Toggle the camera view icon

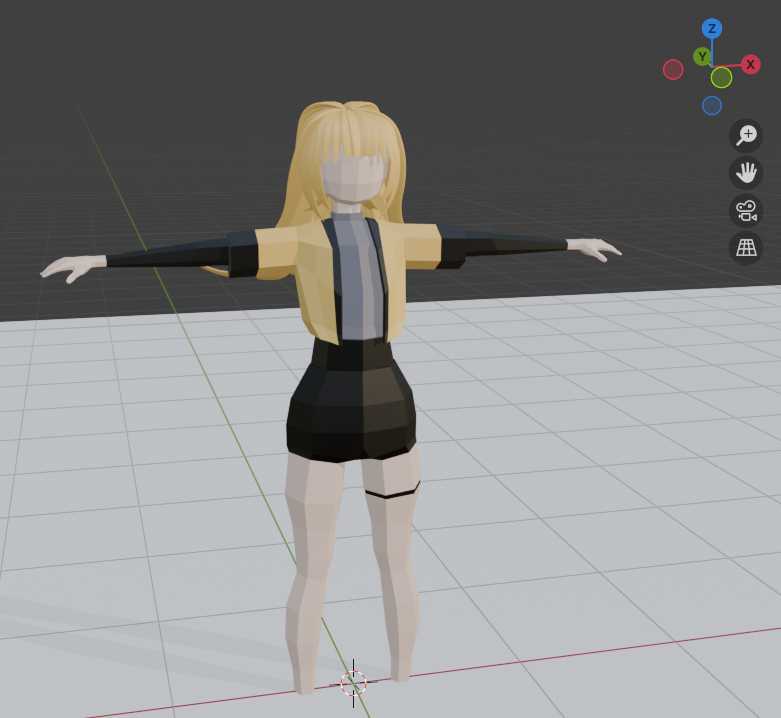click(x=746, y=211)
